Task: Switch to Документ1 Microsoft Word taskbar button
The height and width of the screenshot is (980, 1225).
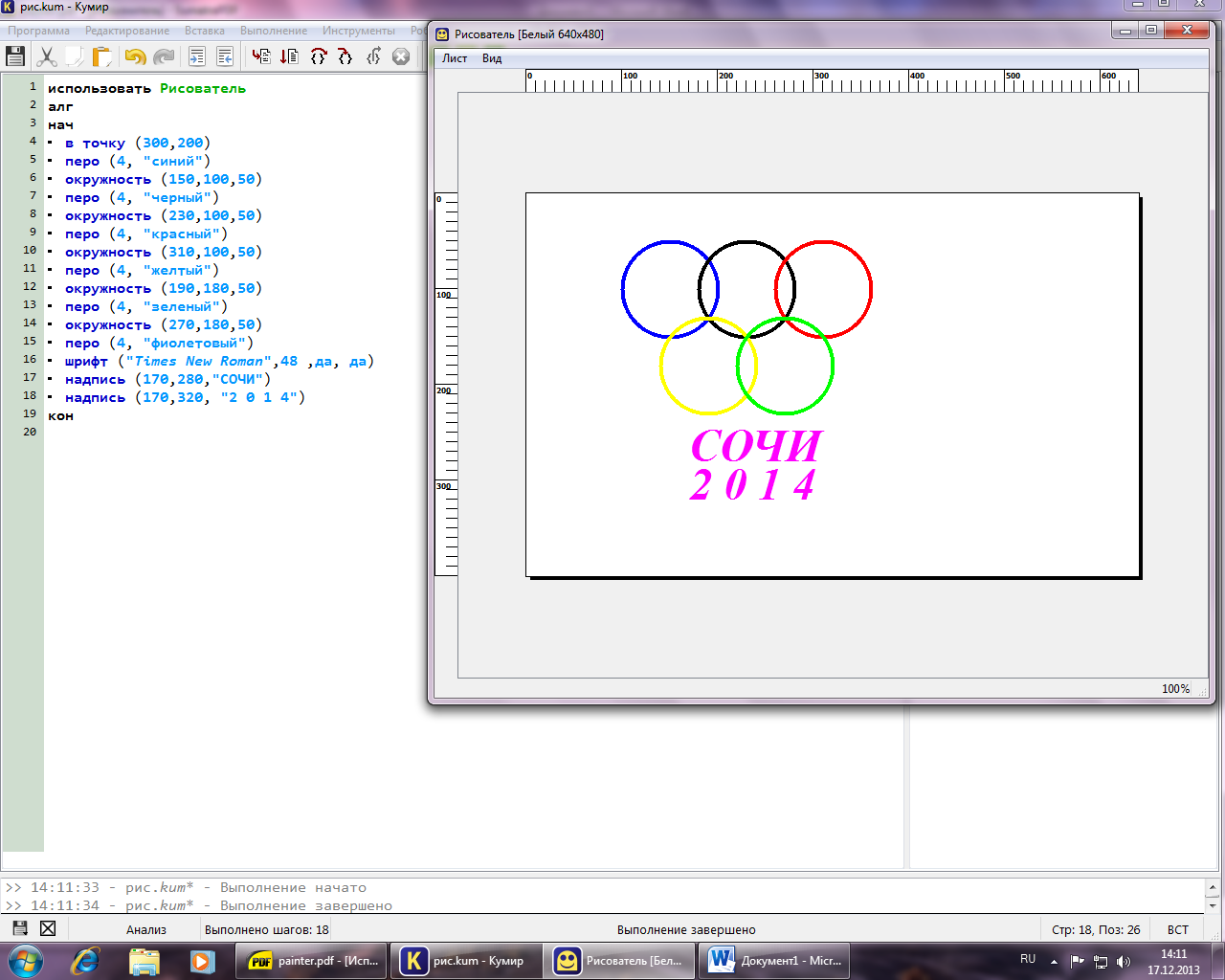Action: [x=775, y=961]
